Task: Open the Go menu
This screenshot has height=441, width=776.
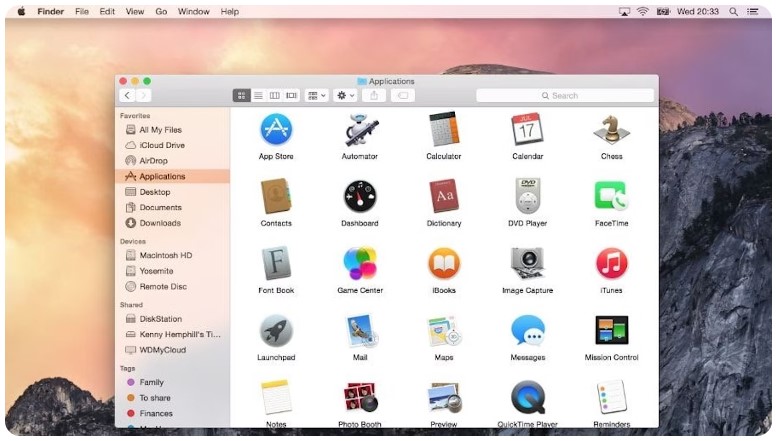Action: point(161,11)
